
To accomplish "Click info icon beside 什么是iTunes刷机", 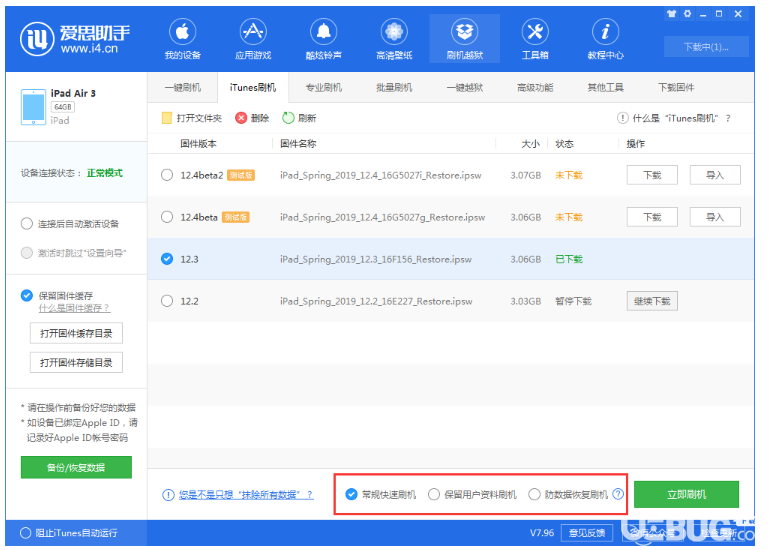I will (622, 118).
